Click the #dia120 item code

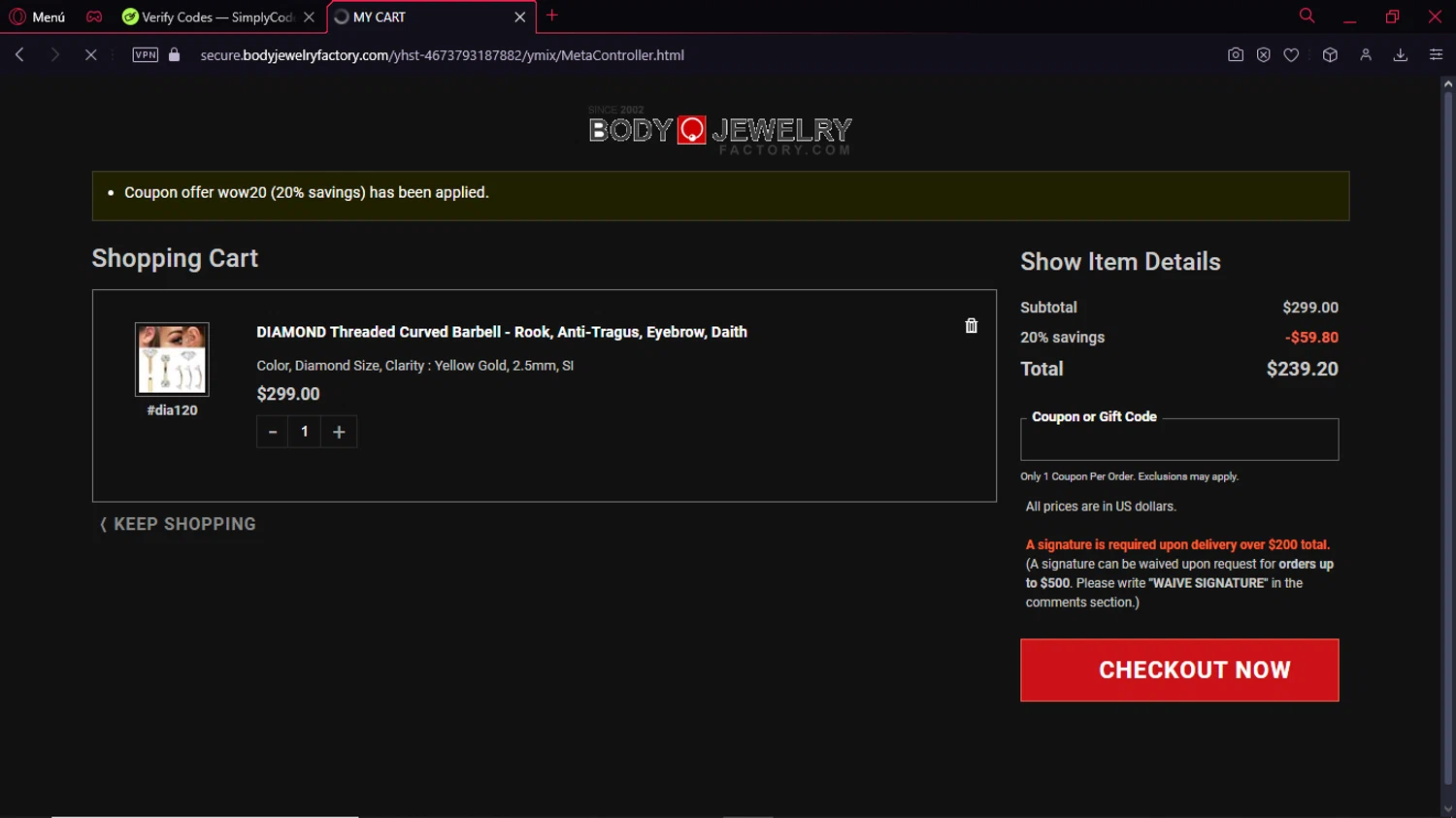[x=172, y=410]
